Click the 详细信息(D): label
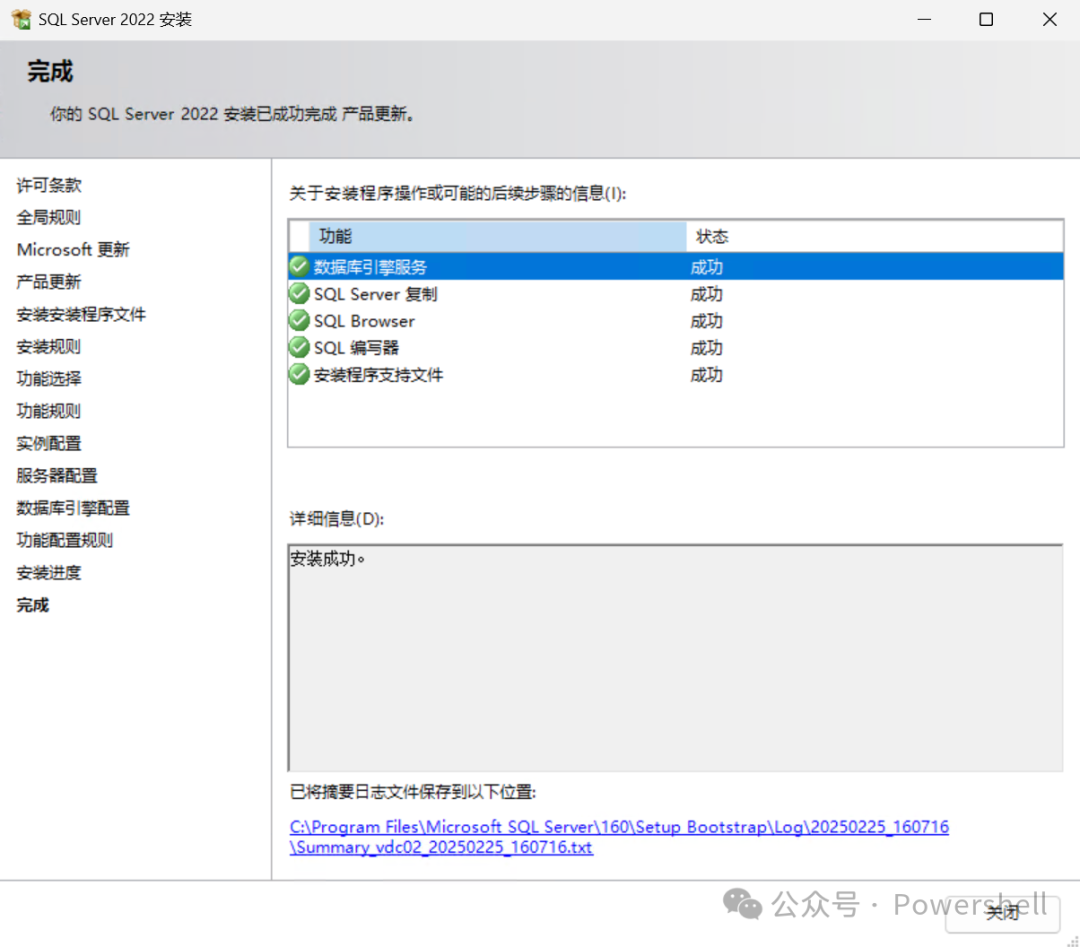Image resolution: width=1080 pixels, height=947 pixels. pos(337,519)
